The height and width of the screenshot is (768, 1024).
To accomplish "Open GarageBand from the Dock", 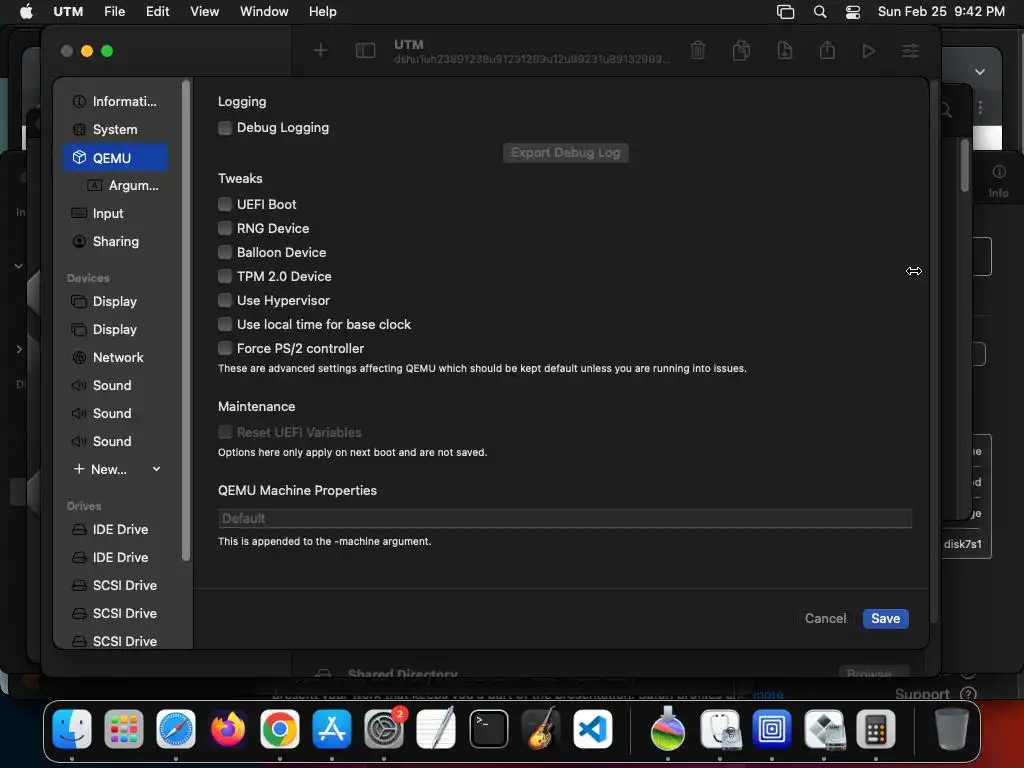I will pos(541,729).
